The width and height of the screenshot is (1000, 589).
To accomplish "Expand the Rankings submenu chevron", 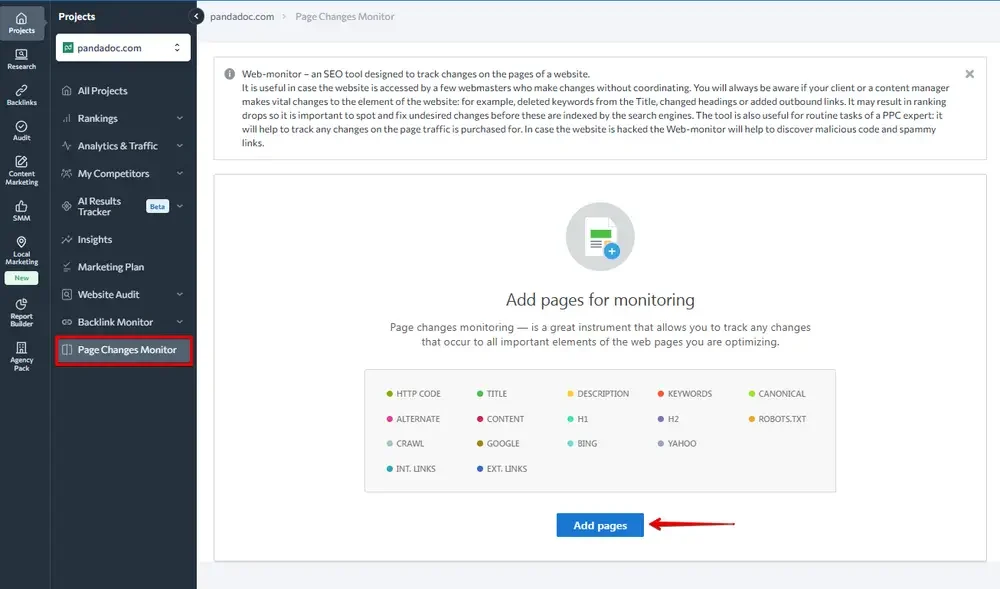I will 180,118.
